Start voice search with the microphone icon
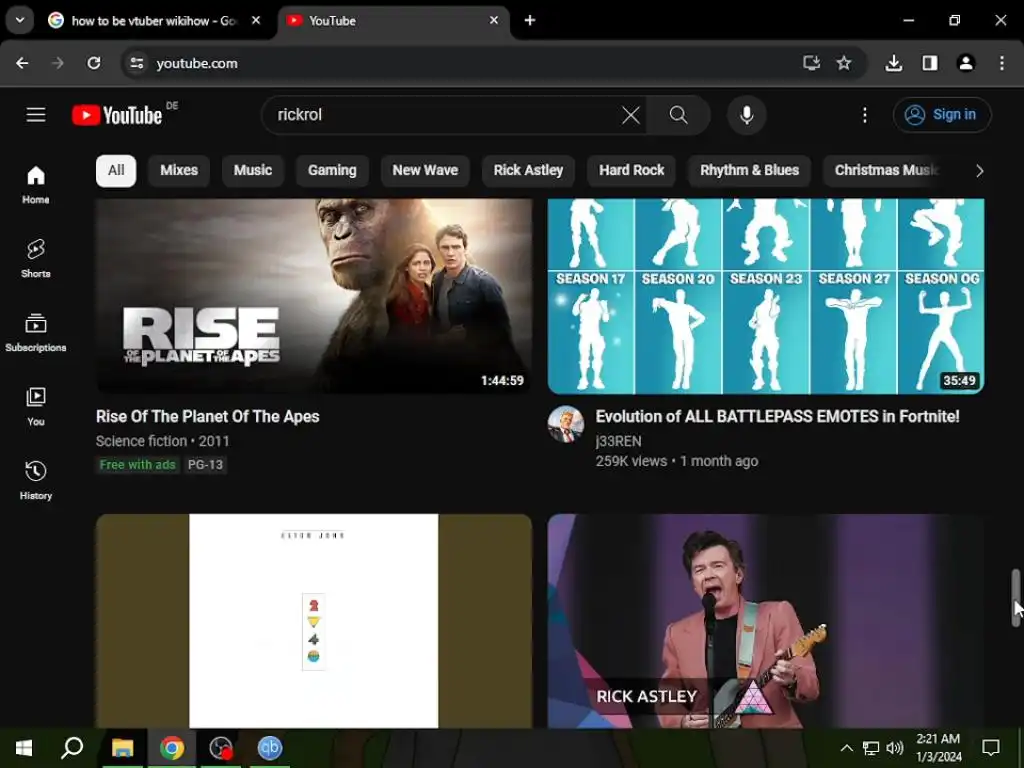This screenshot has width=1024, height=768. click(x=746, y=115)
